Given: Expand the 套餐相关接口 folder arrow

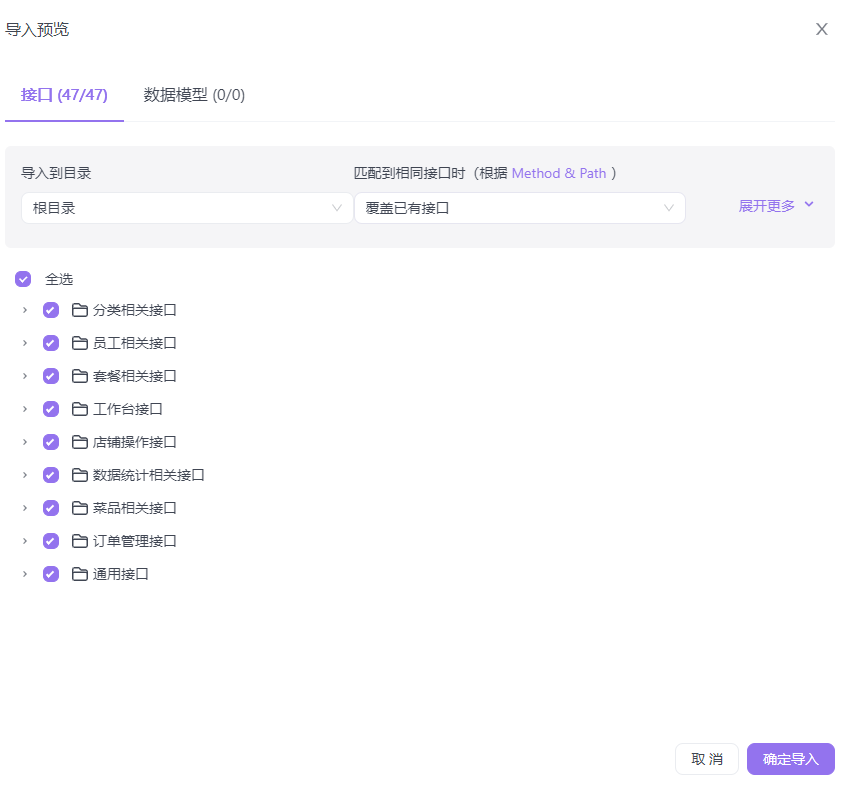Looking at the screenshot, I should pos(25,376).
